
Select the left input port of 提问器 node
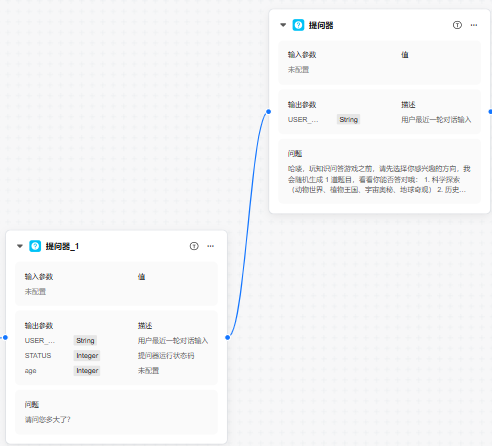pos(269,112)
